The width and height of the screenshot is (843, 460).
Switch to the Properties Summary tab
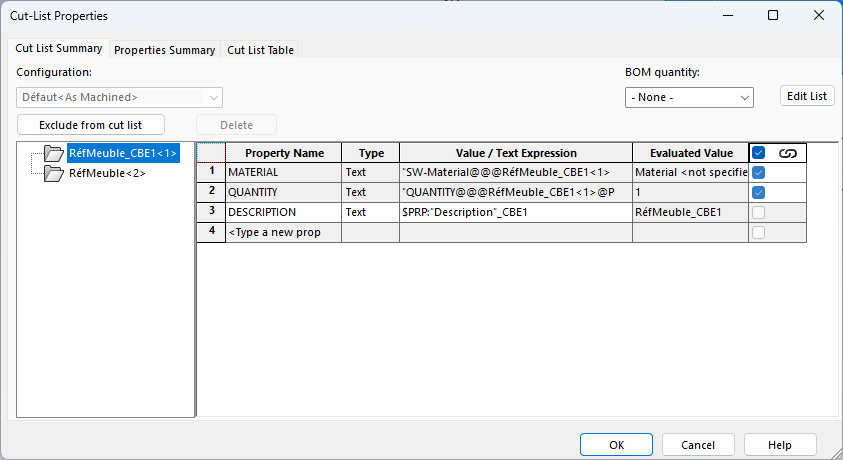point(165,50)
